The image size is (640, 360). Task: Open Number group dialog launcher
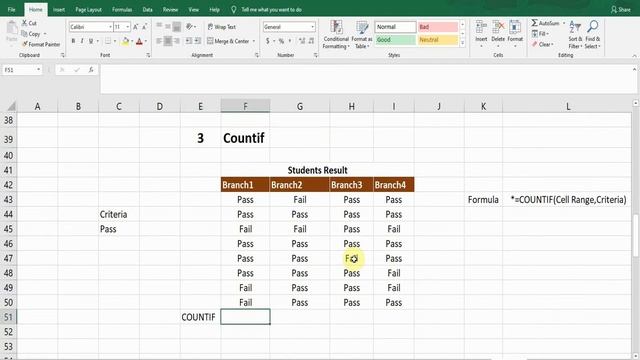[316, 55]
